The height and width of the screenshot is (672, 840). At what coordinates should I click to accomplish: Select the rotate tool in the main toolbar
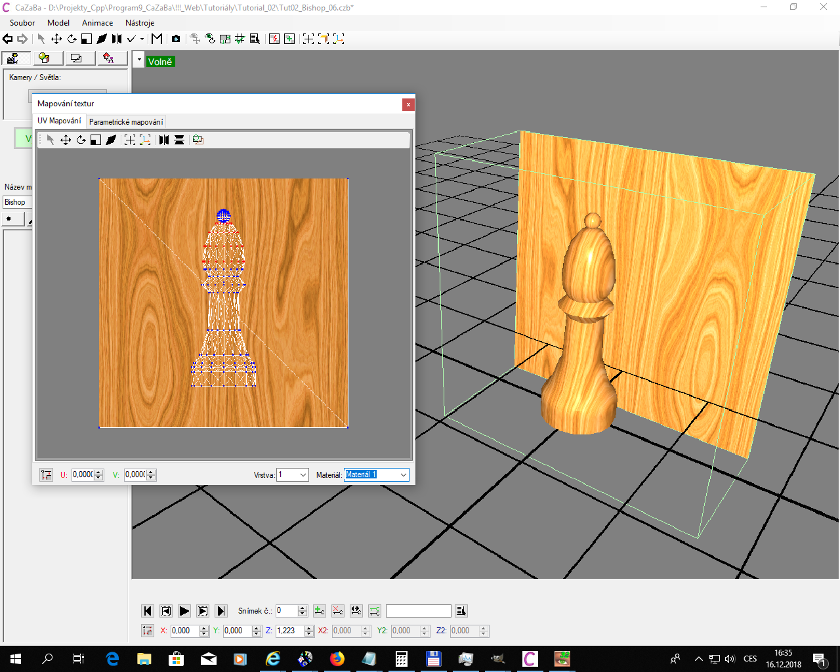pos(71,38)
